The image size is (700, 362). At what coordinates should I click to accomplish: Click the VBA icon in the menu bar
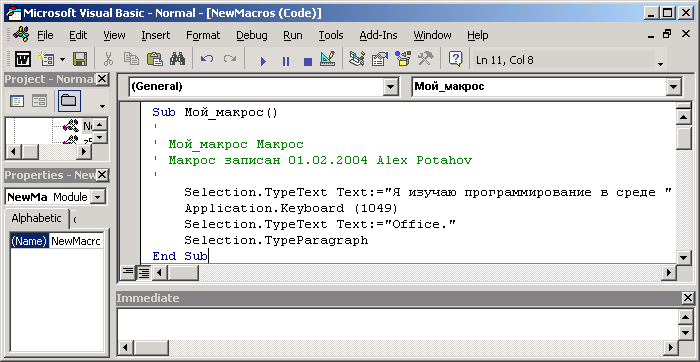(21, 34)
